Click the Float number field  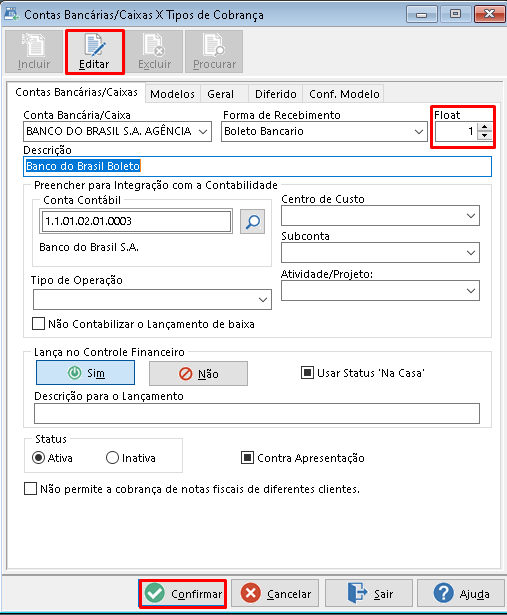pos(456,131)
